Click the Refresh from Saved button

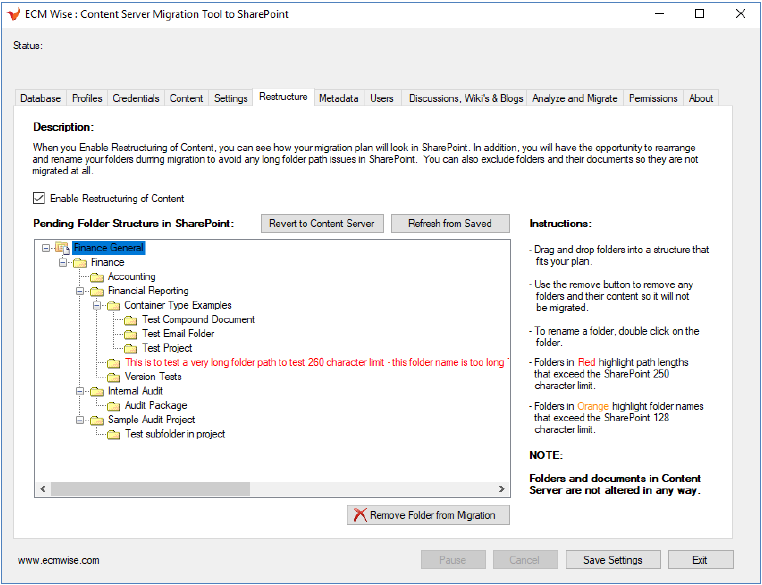pyautogui.click(x=449, y=223)
